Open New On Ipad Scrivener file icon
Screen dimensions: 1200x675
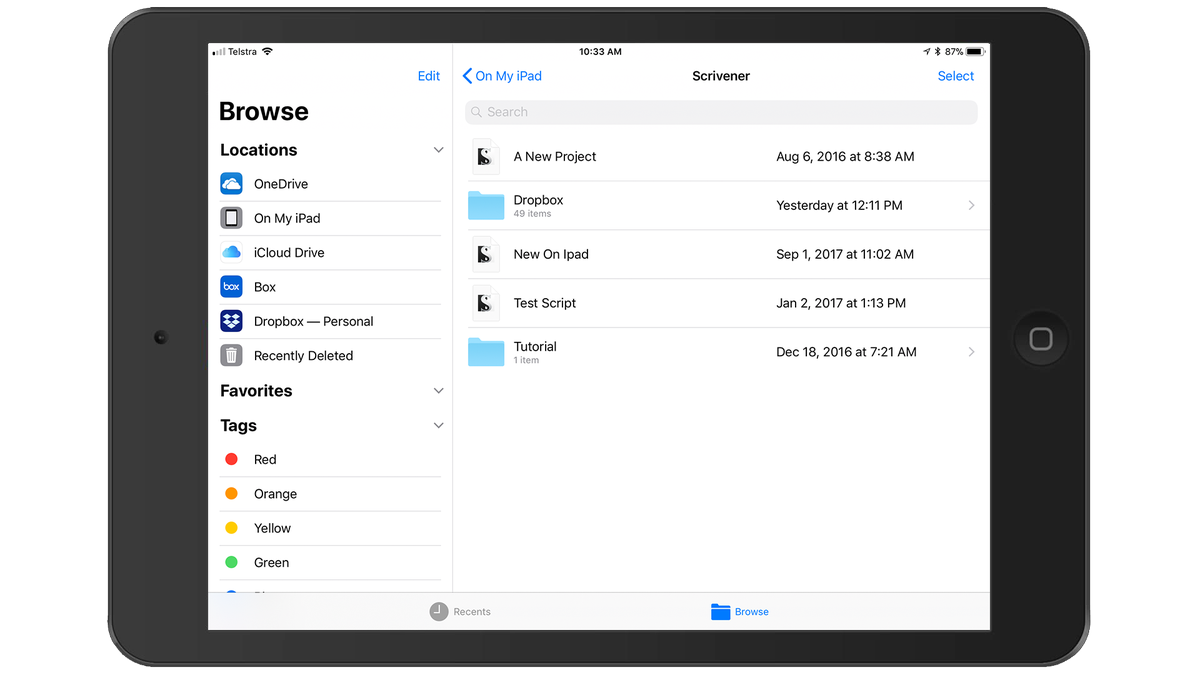(x=485, y=254)
